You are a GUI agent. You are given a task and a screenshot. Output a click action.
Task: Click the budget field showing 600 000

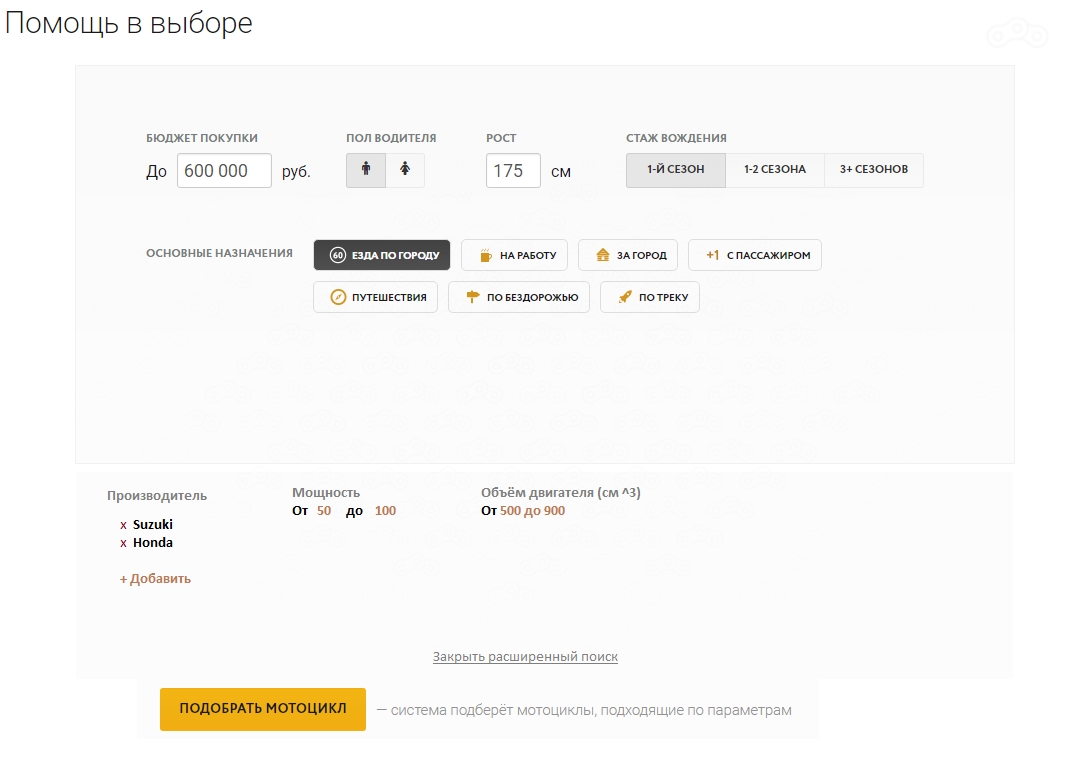[224, 171]
